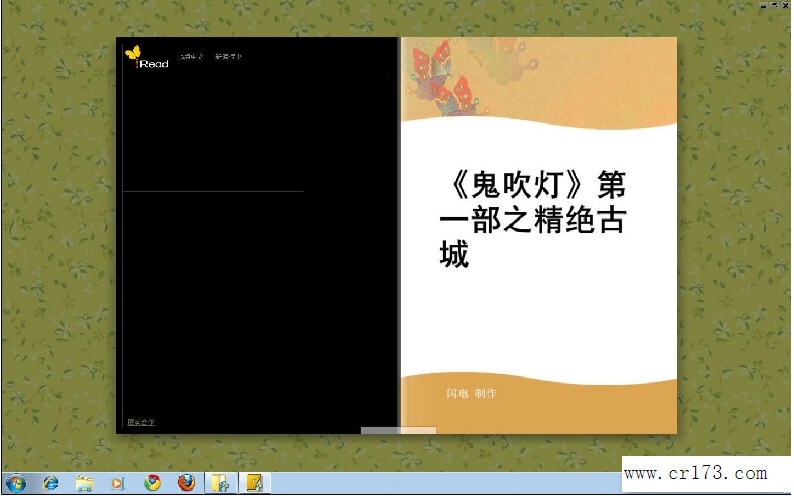Click the iRead butterfly logo
This screenshot has width=794, height=496.
(146, 57)
